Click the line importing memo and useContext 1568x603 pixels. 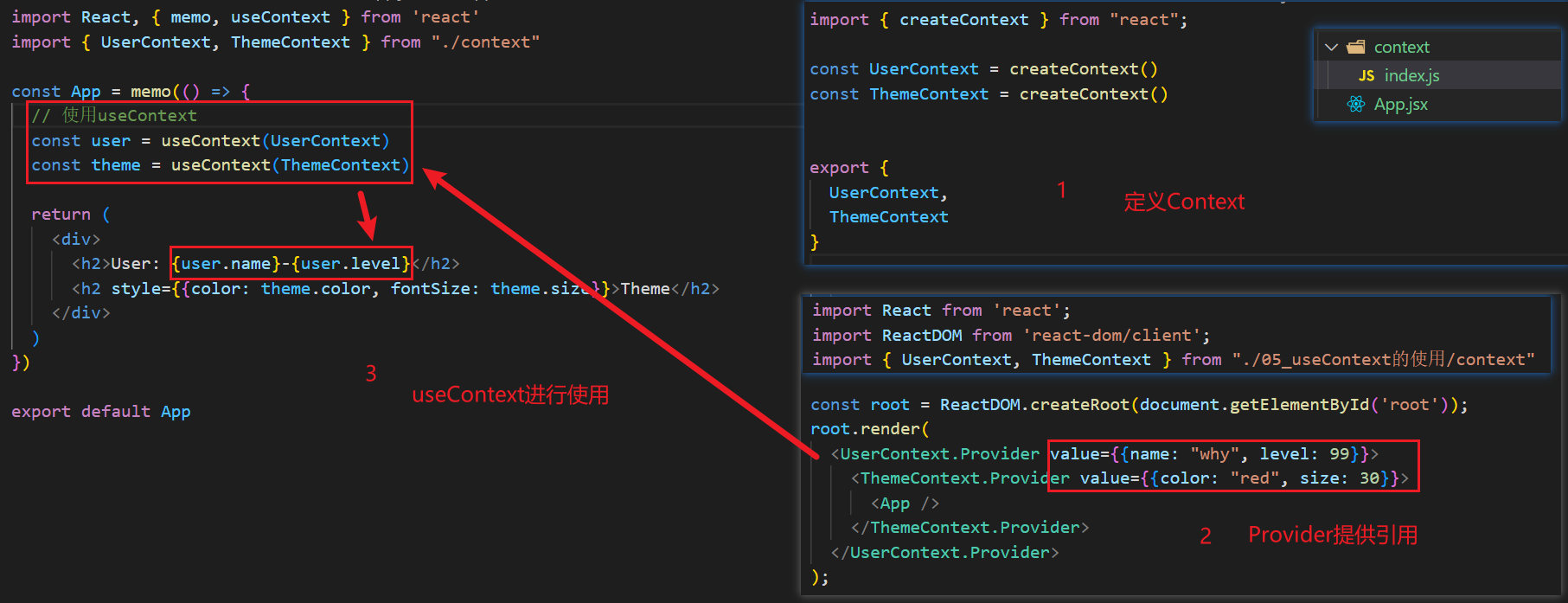click(245, 17)
